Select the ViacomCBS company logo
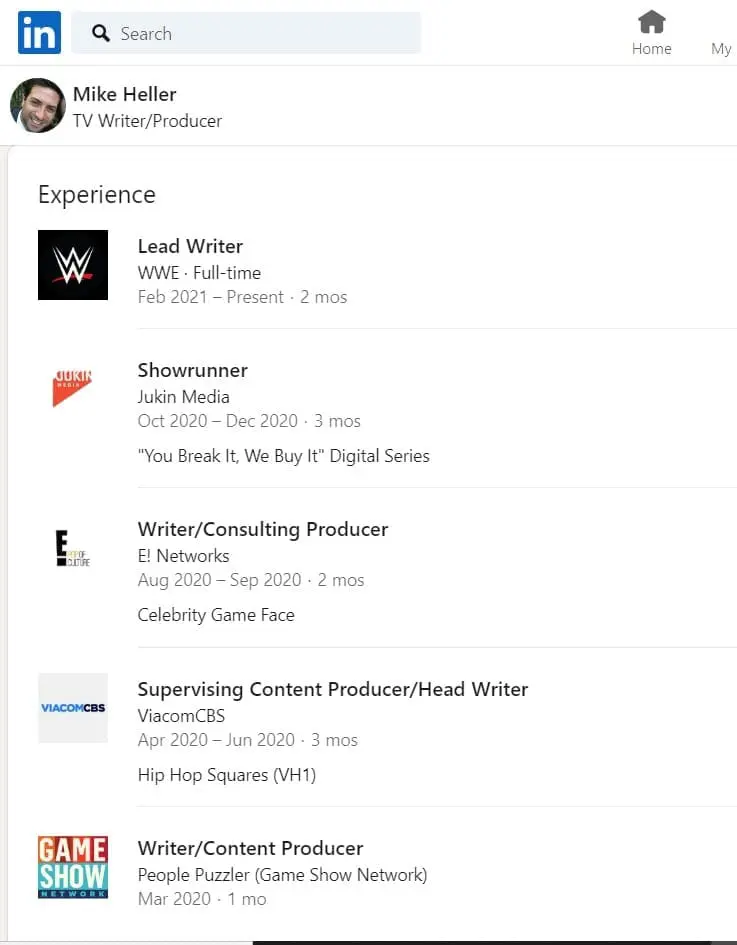Image resolution: width=737 pixels, height=945 pixels. coord(73,708)
